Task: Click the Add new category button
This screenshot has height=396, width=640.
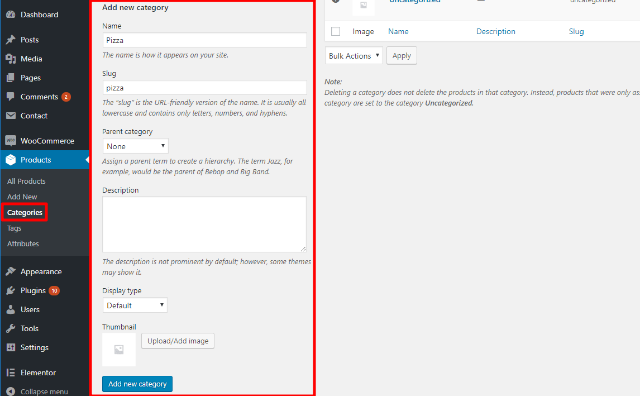Action: click(x=138, y=384)
